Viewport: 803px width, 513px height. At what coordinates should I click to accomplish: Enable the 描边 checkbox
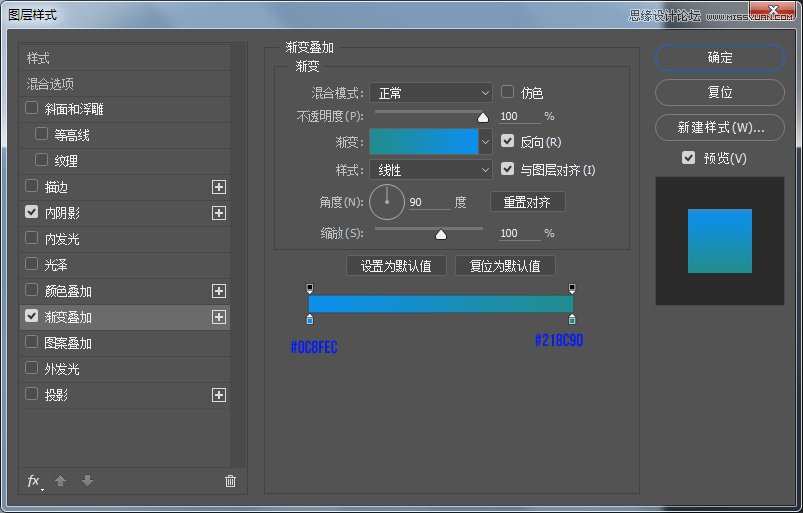coord(32,186)
